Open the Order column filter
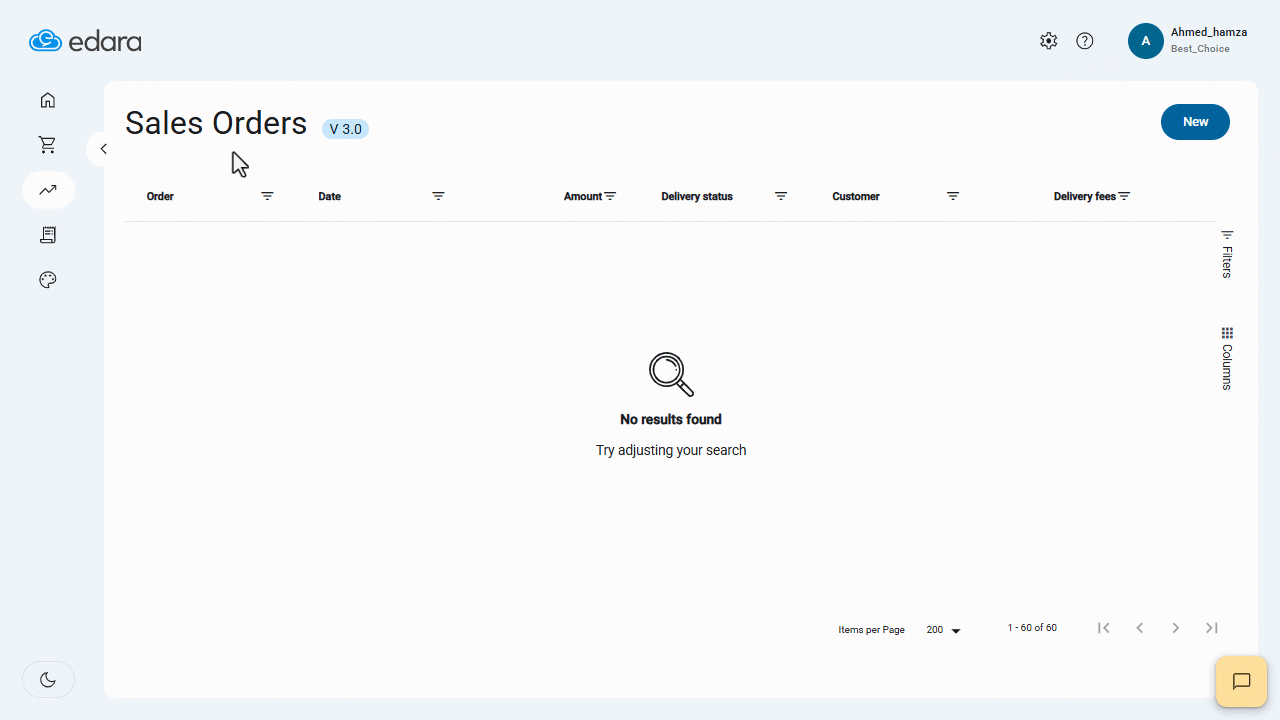 (267, 196)
